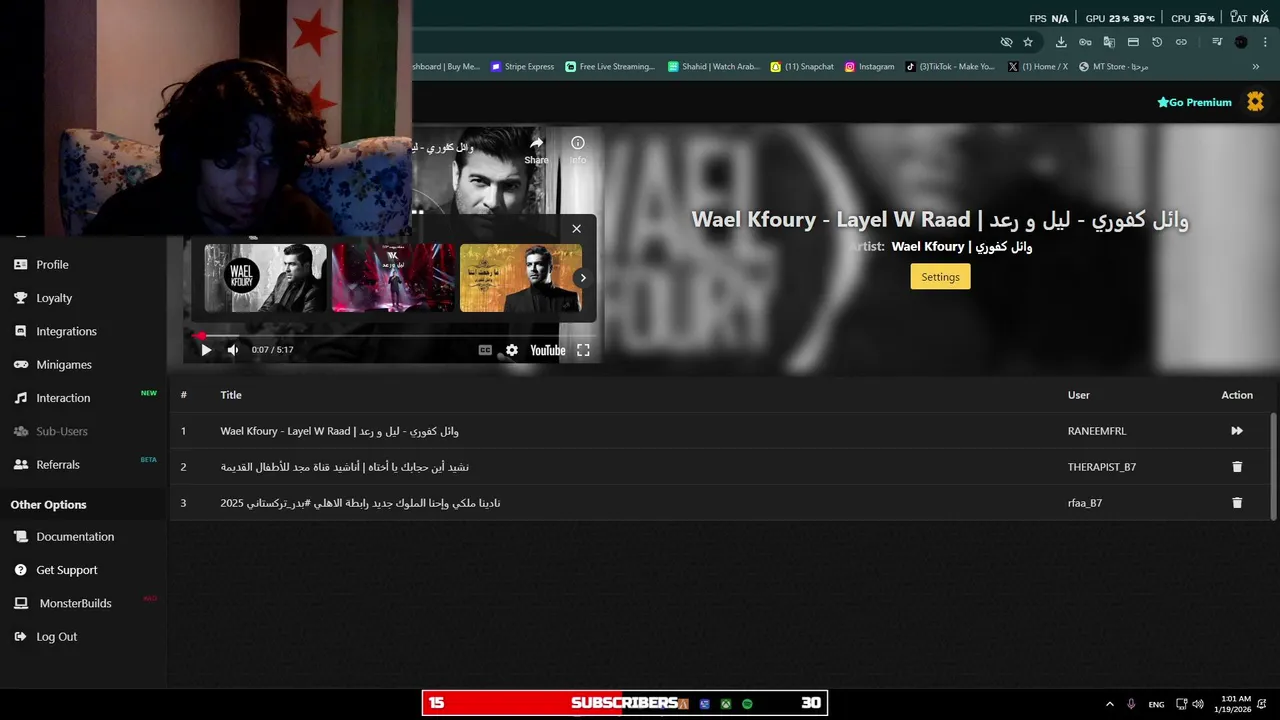Open the MT Store bookmark
The image size is (1280, 720).
coord(1114,67)
